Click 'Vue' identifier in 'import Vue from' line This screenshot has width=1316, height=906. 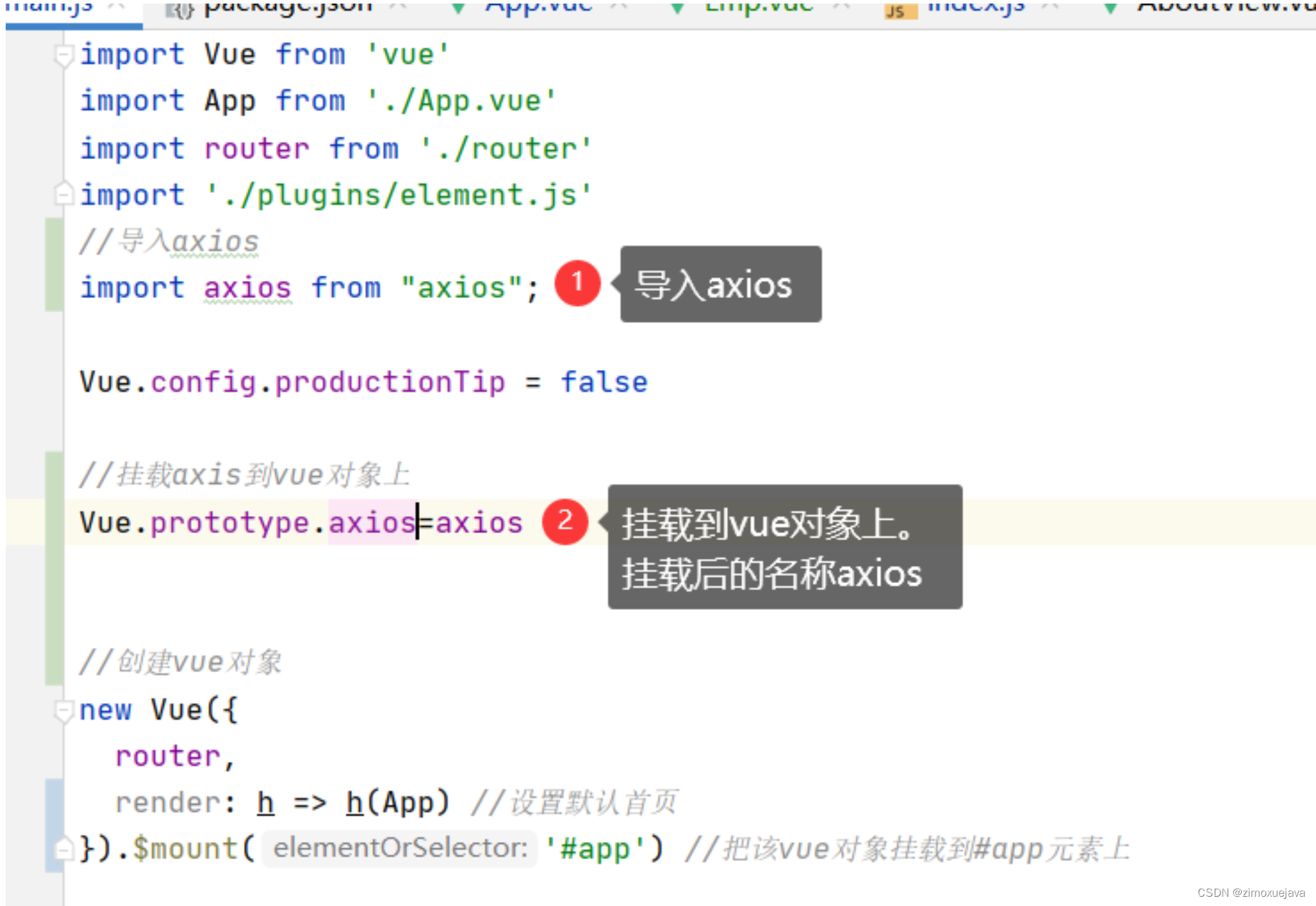click(x=230, y=55)
